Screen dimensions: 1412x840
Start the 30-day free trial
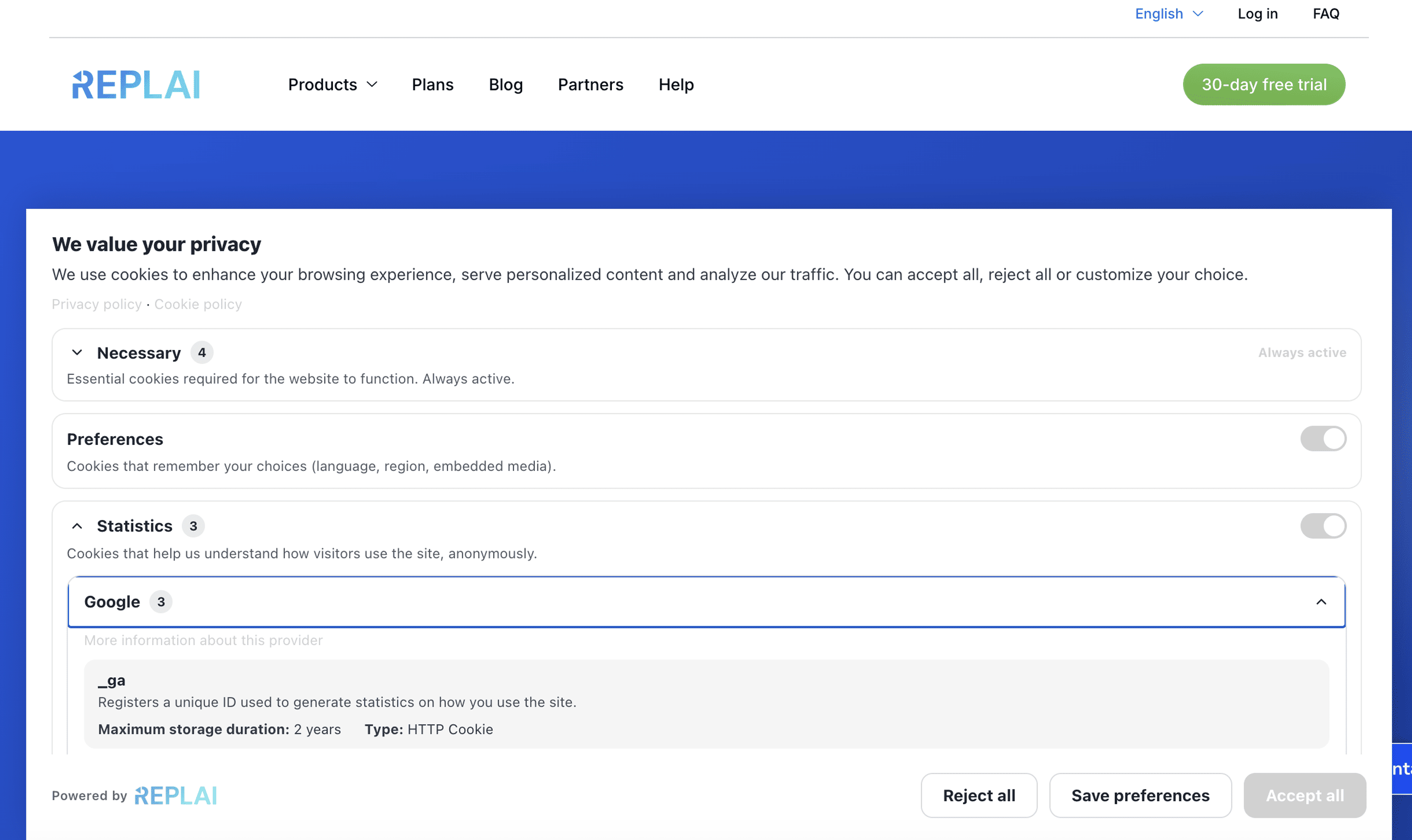1263,84
